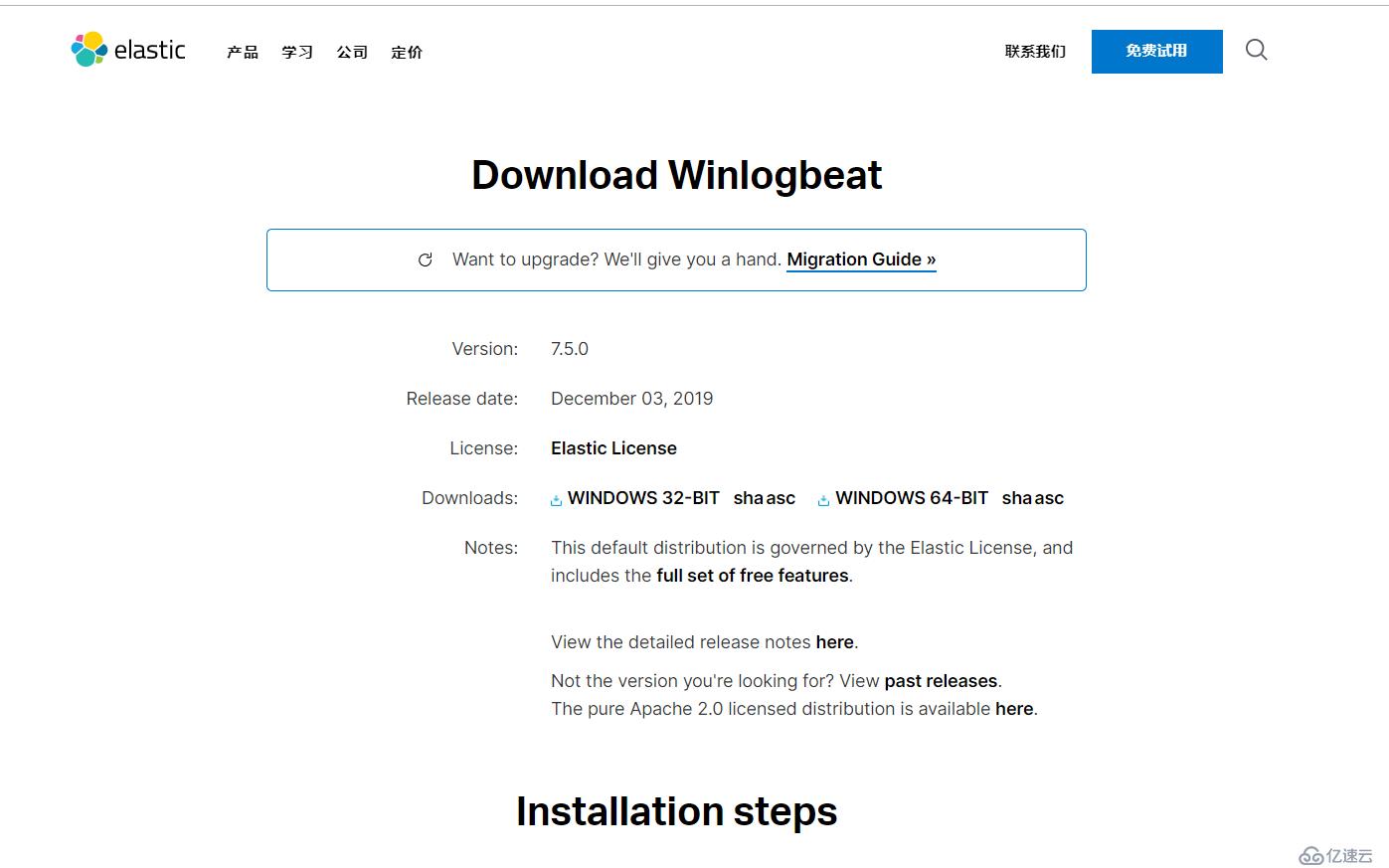Click the 'Download Winlogbeat' heading
Image resolution: width=1389 pixels, height=868 pixels.
tap(676, 175)
